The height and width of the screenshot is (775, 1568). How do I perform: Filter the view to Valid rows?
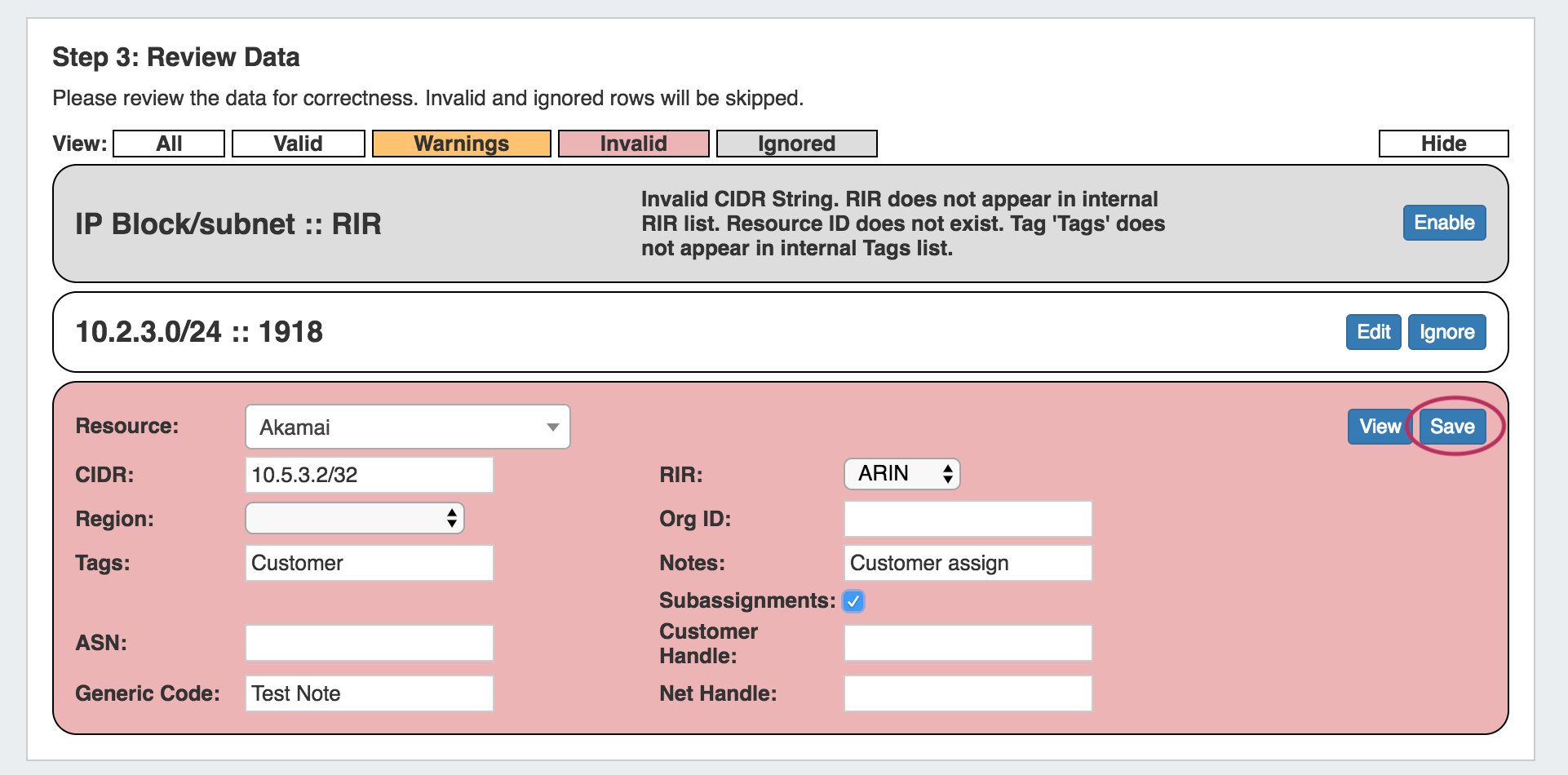pos(298,144)
